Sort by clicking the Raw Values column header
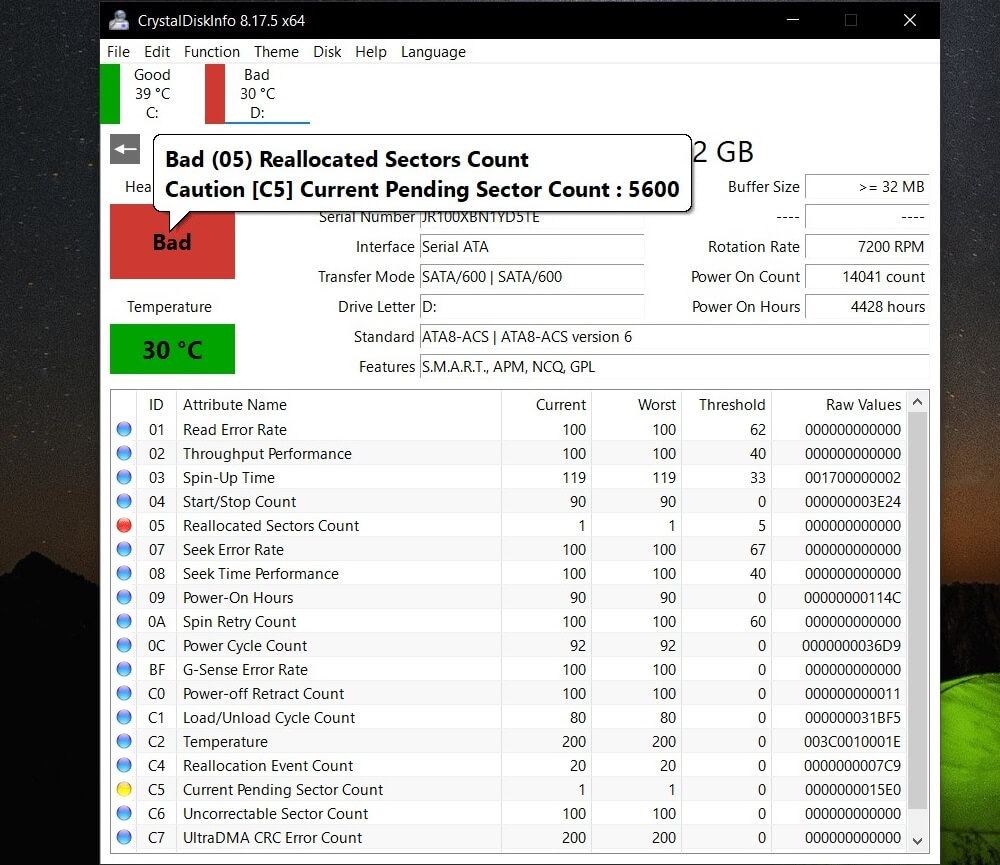 (x=863, y=404)
